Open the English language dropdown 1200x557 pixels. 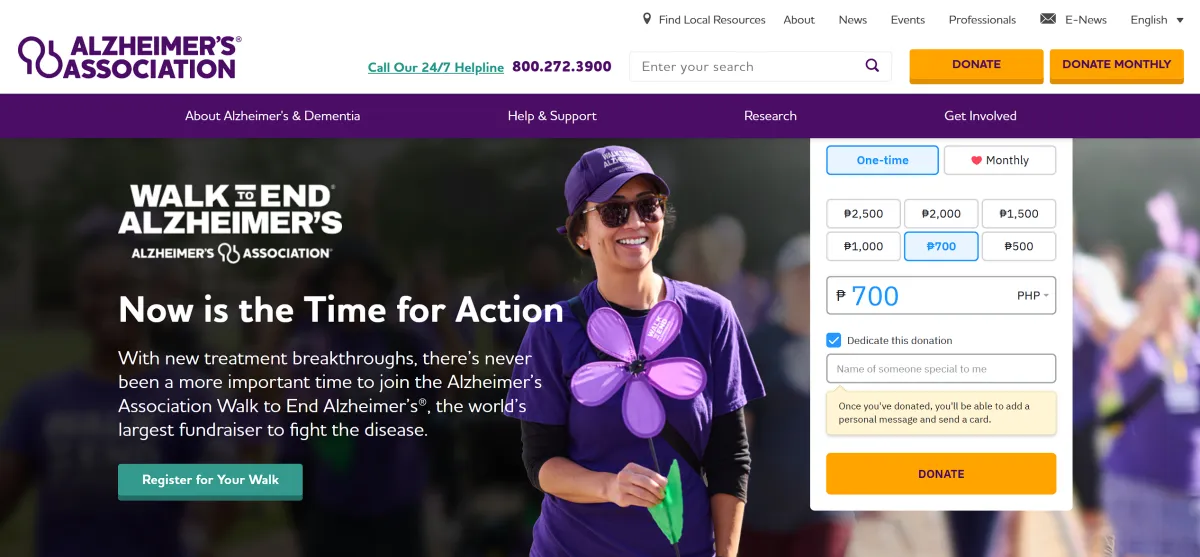[x=1155, y=20]
